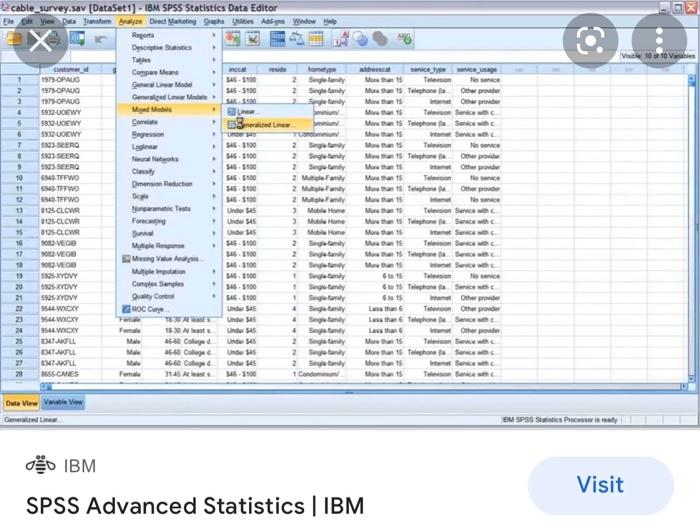
Task: Open the Help menu
Action: coord(330,21)
